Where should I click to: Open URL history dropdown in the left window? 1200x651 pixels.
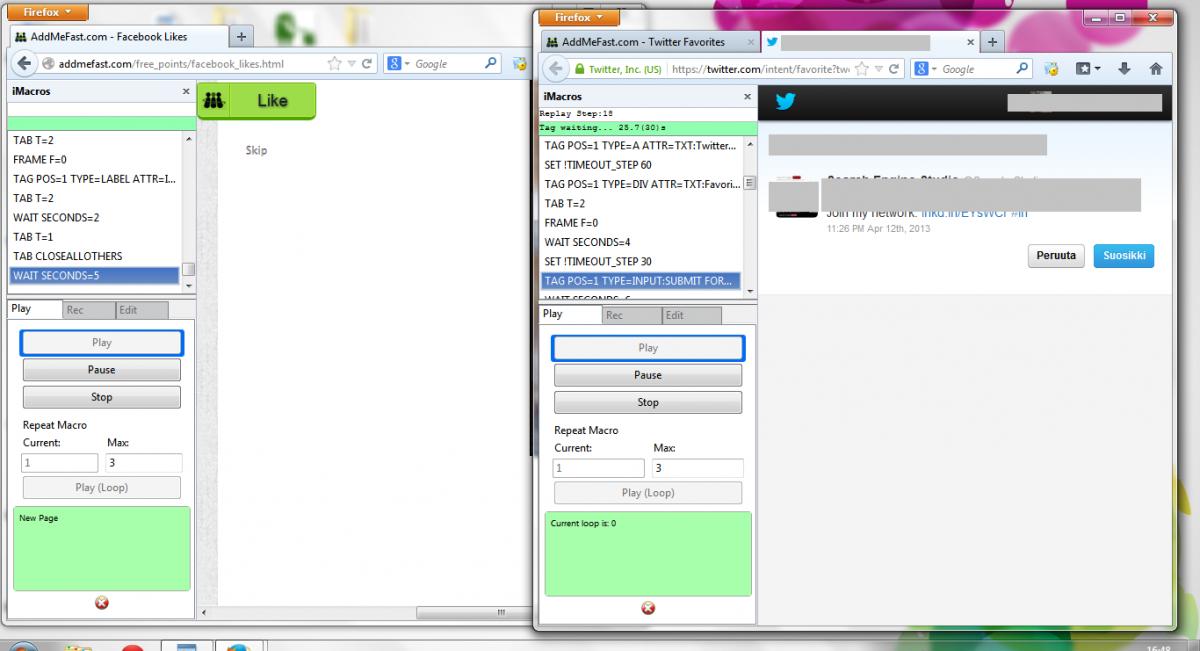[351, 63]
